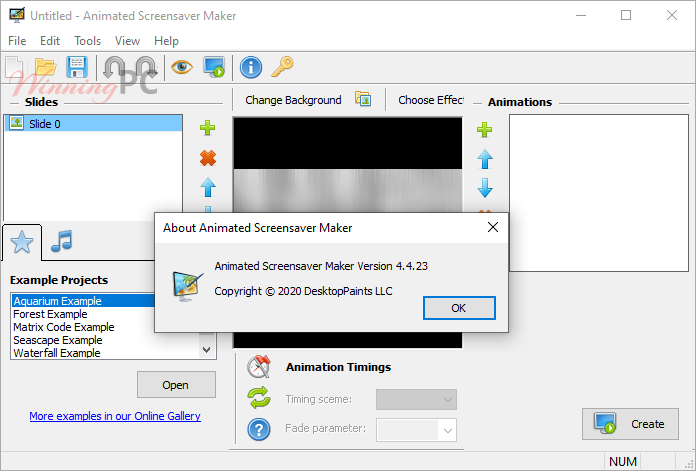Click the Choose Effect button
This screenshot has height=471, width=696.
pos(431,100)
